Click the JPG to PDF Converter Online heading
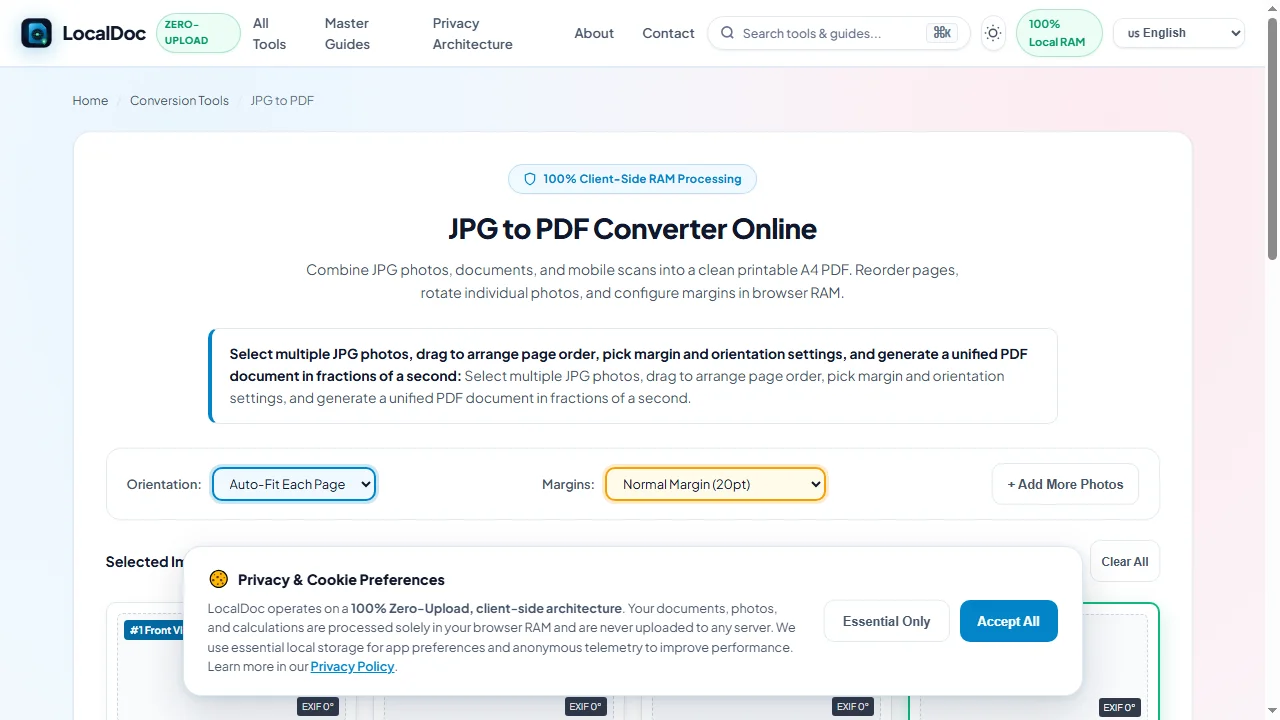 (632, 229)
